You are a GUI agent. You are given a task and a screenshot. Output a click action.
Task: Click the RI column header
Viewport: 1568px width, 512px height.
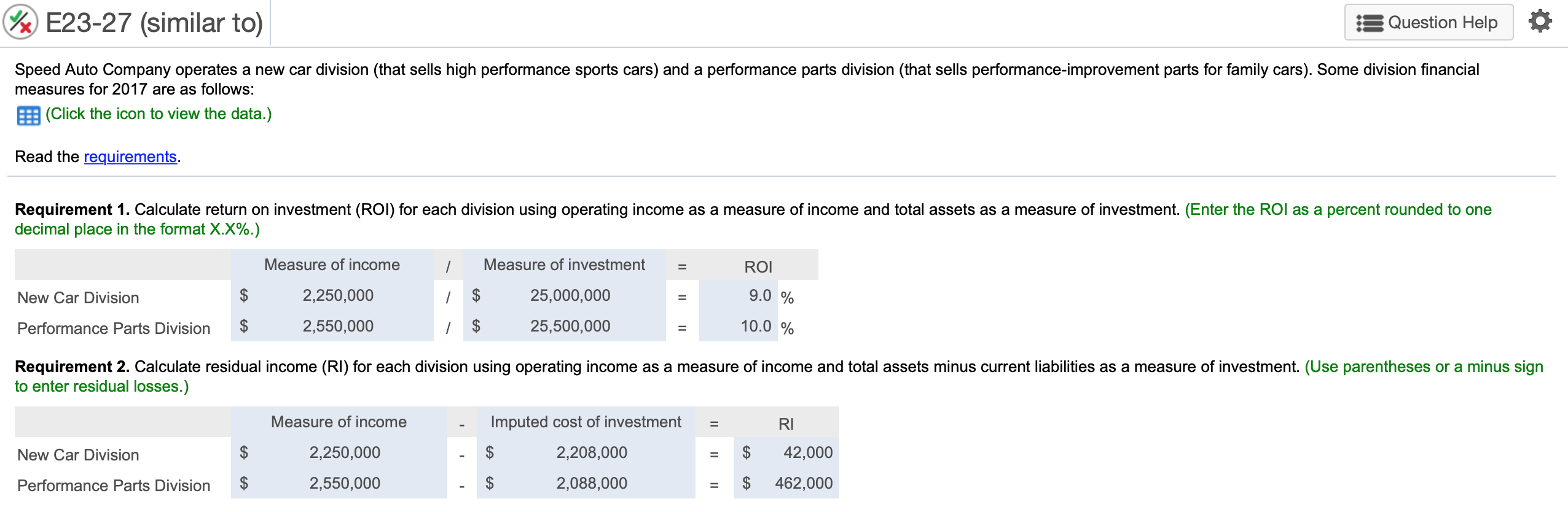point(786,424)
